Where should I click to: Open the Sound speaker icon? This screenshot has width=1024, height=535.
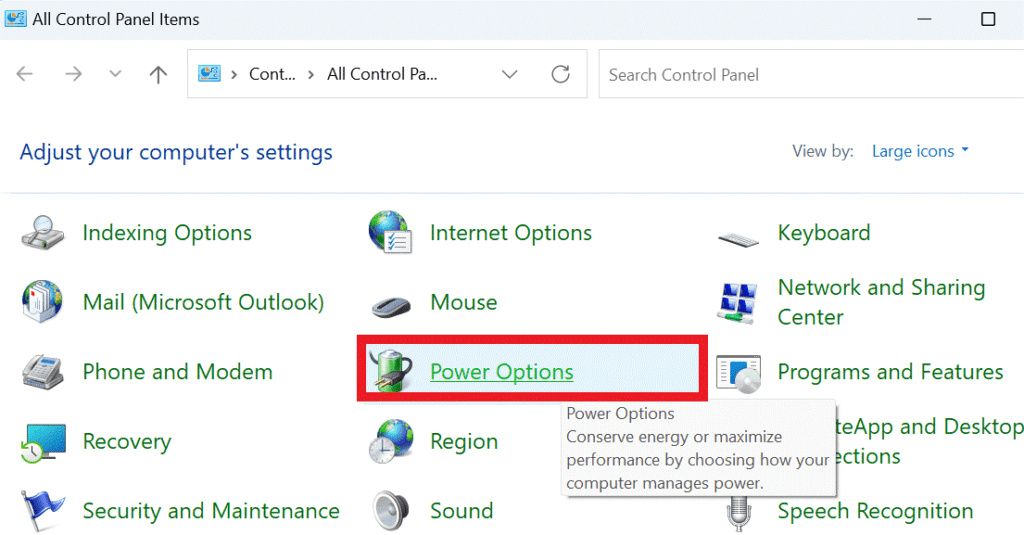coord(391,511)
